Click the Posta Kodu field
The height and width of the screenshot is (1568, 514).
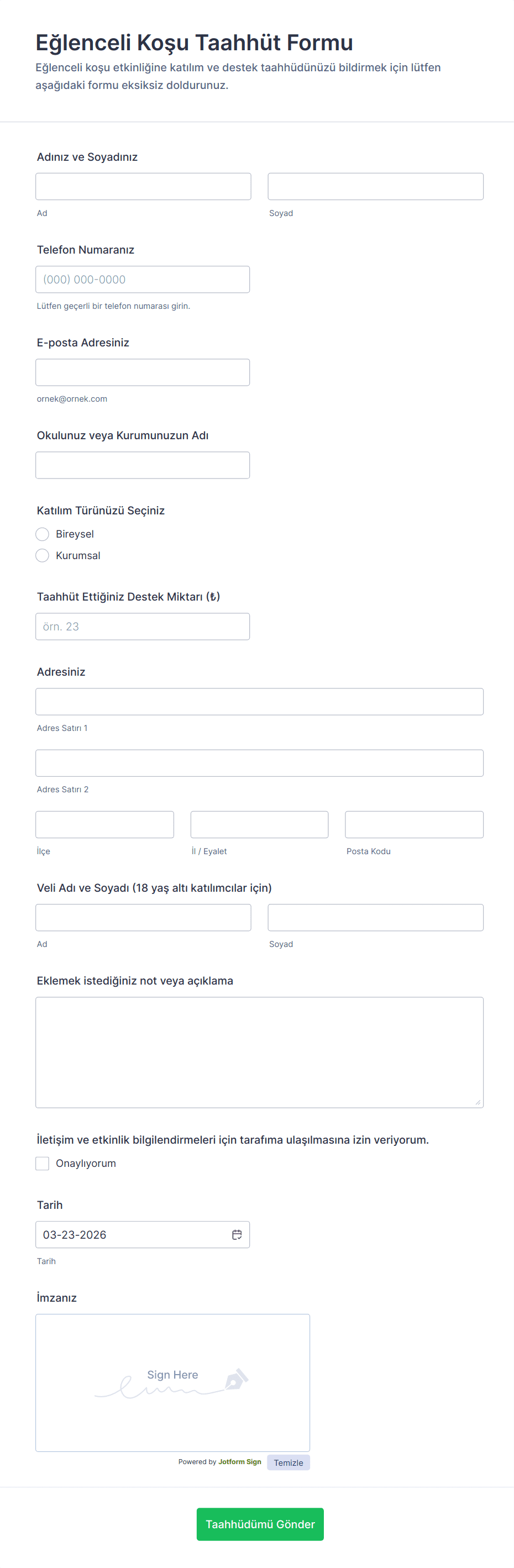click(414, 824)
